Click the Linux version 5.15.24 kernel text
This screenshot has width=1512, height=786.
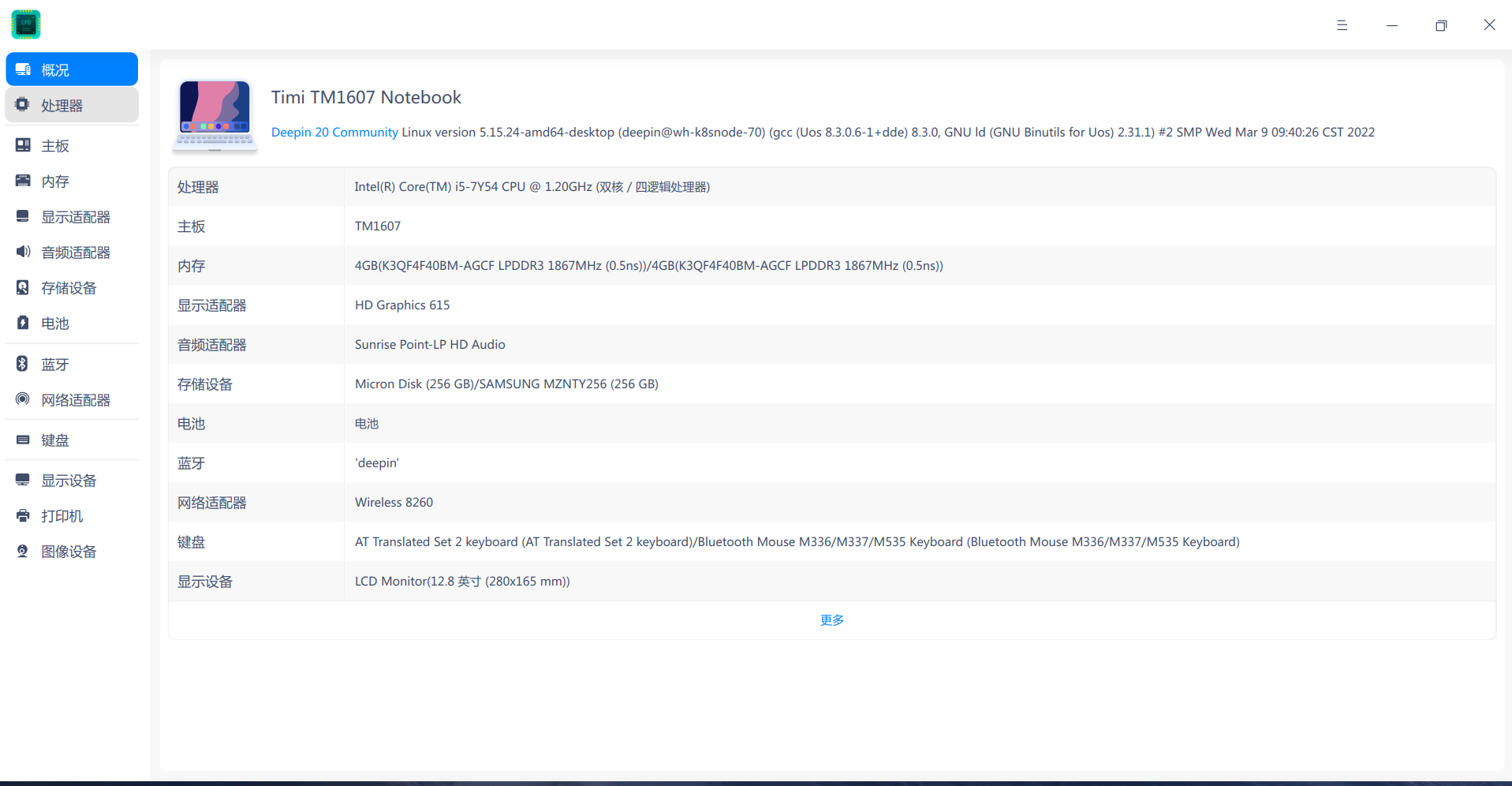[888, 132]
